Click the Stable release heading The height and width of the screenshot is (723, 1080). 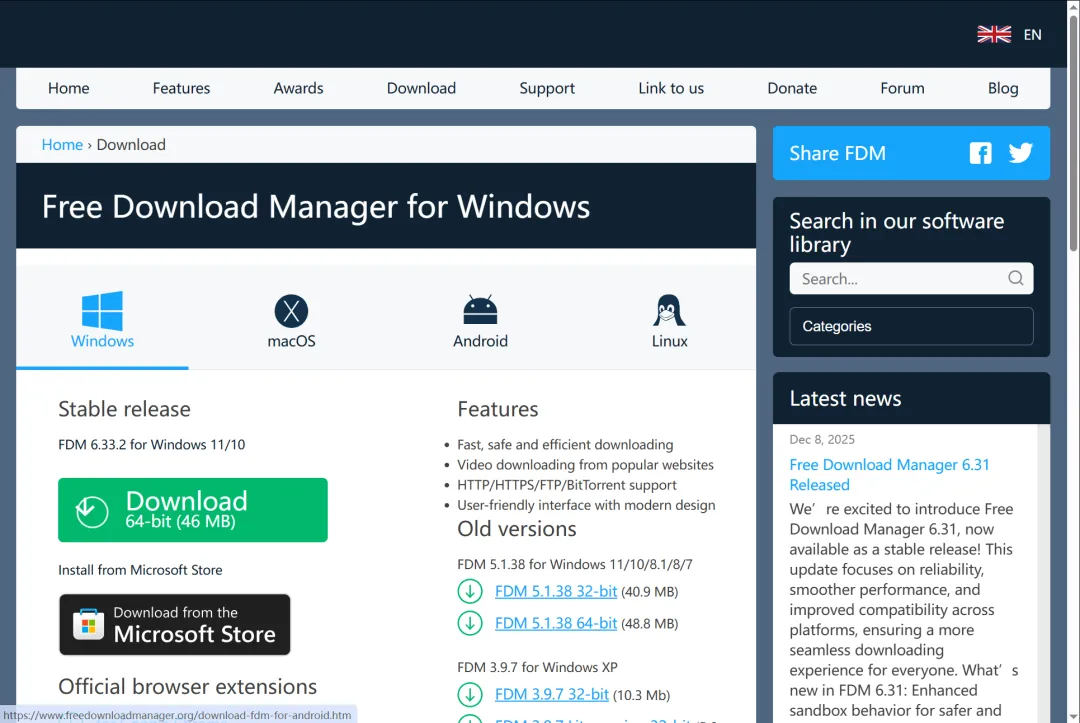[x=124, y=409]
